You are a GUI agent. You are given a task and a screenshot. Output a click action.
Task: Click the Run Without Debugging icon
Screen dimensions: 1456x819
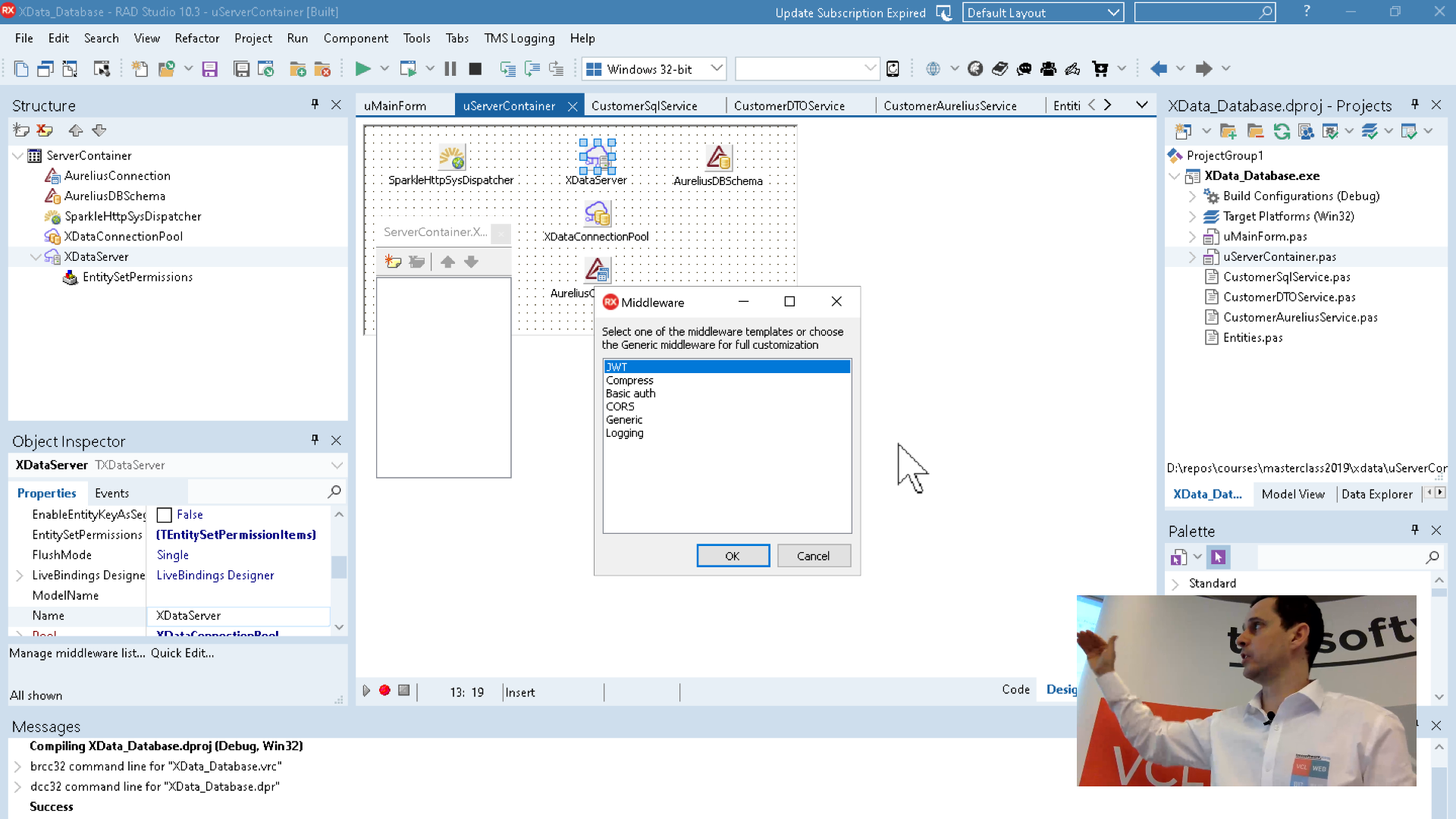(x=408, y=69)
